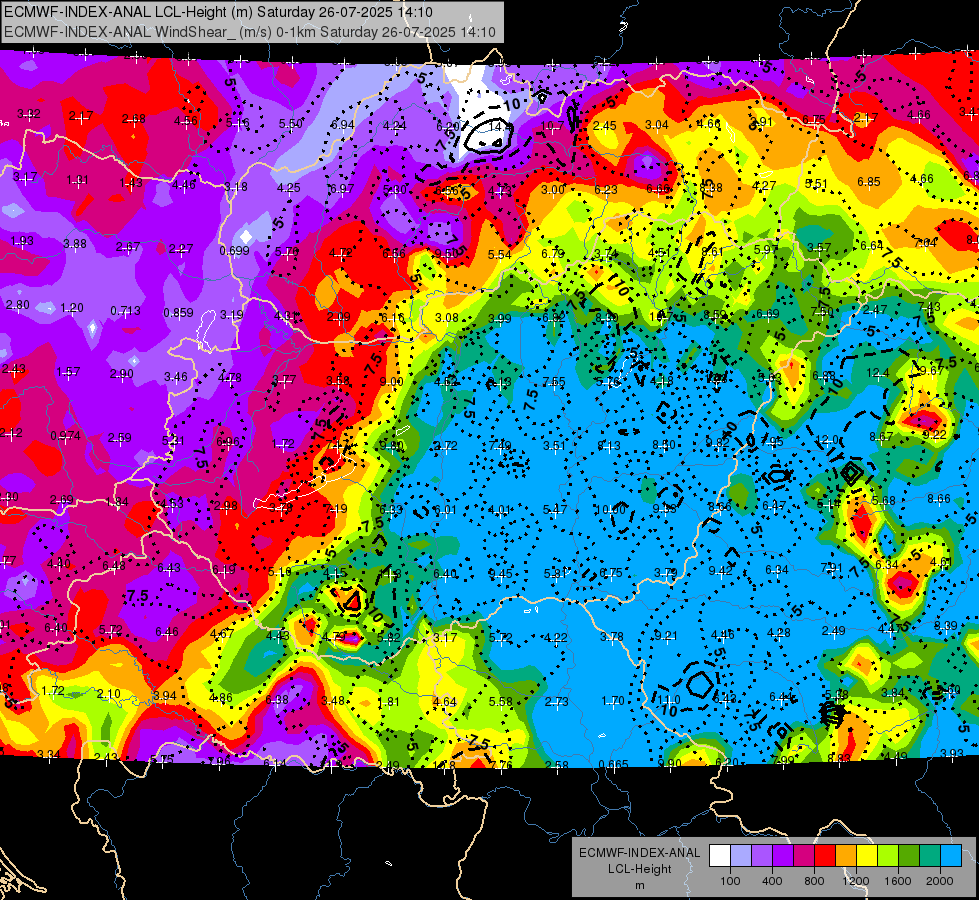
Task: Click the 800 tick label in legend
Action: 814,881
